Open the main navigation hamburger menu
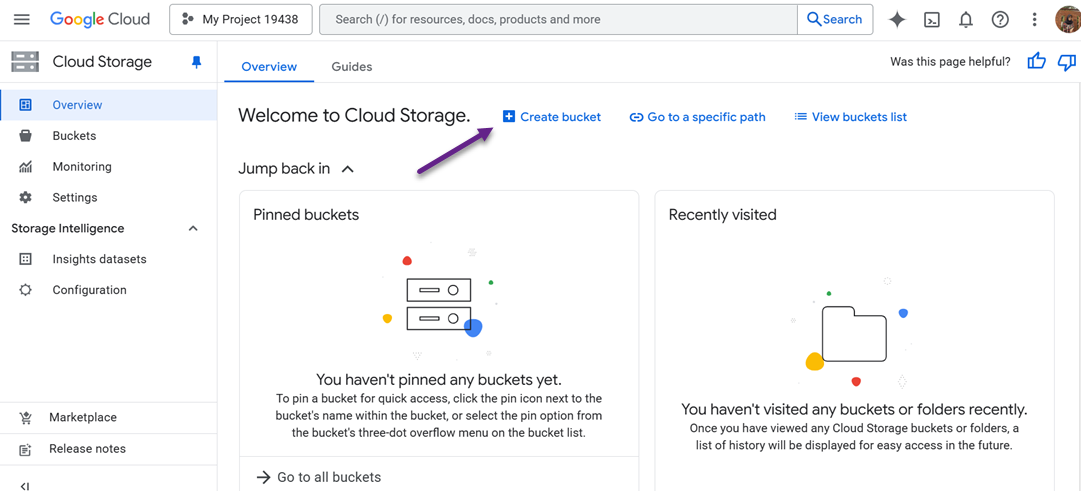This screenshot has width=1081, height=492. point(21,19)
